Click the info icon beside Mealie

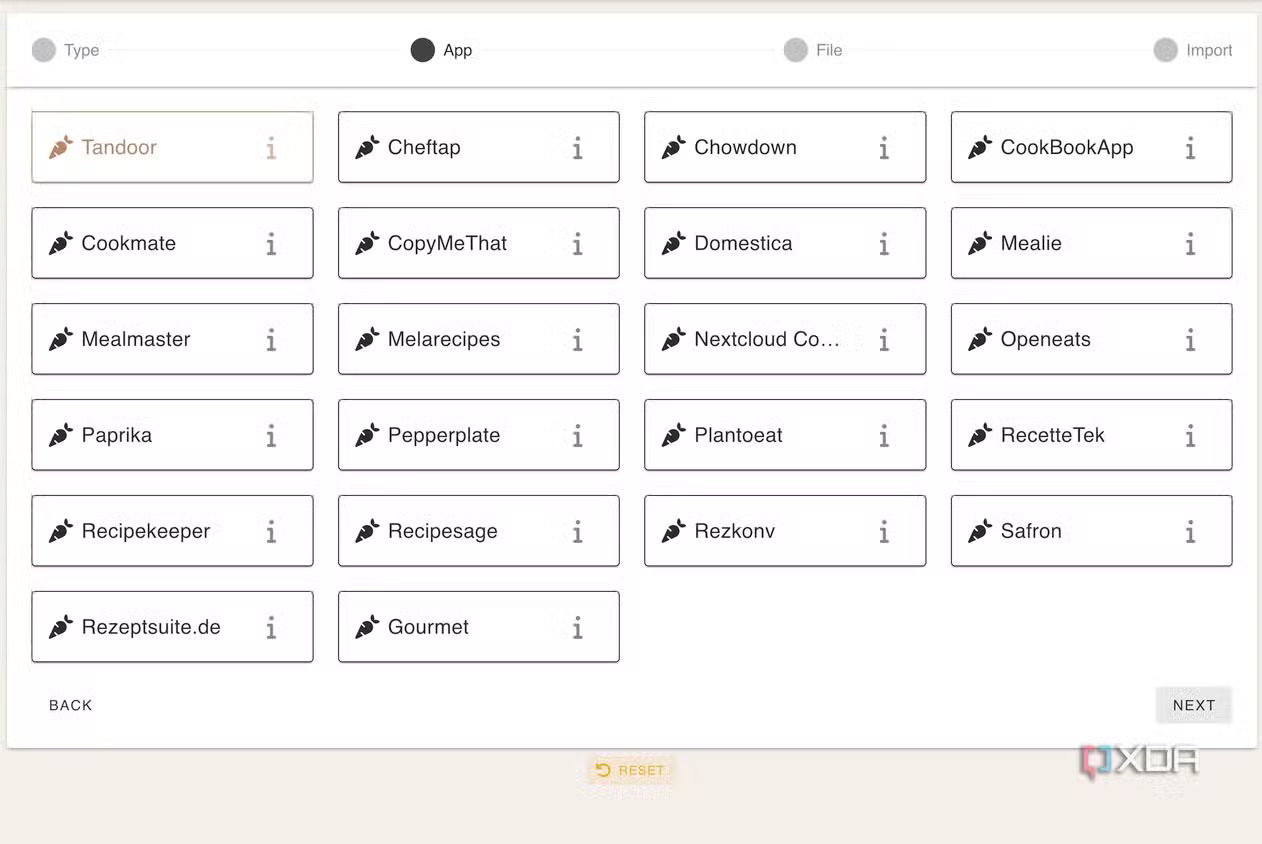tap(1190, 244)
